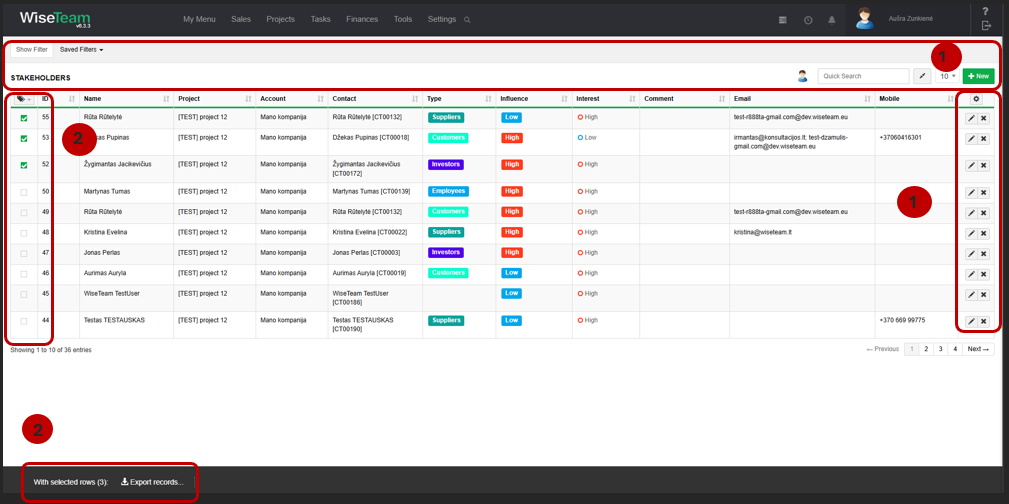Expand the Saved Filters dropdown

(81, 50)
